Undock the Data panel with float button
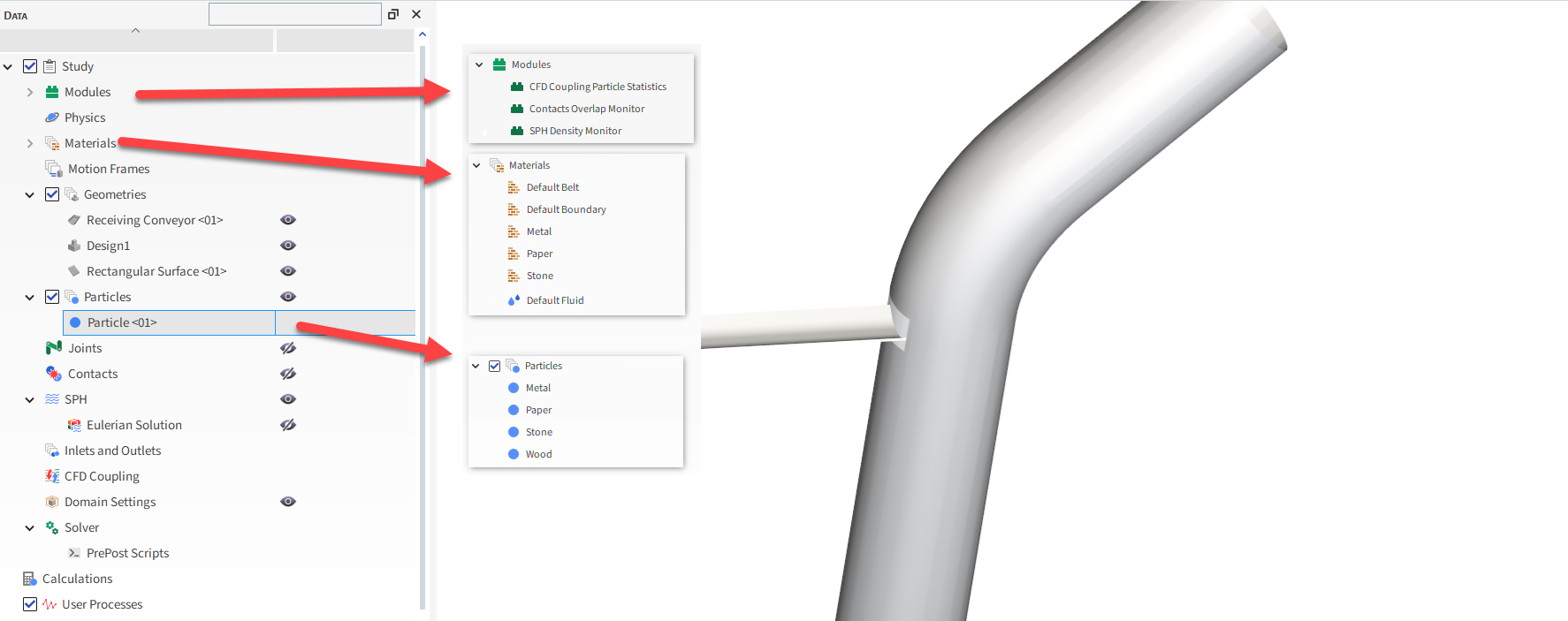This screenshot has height=621, width=1568. (x=393, y=14)
